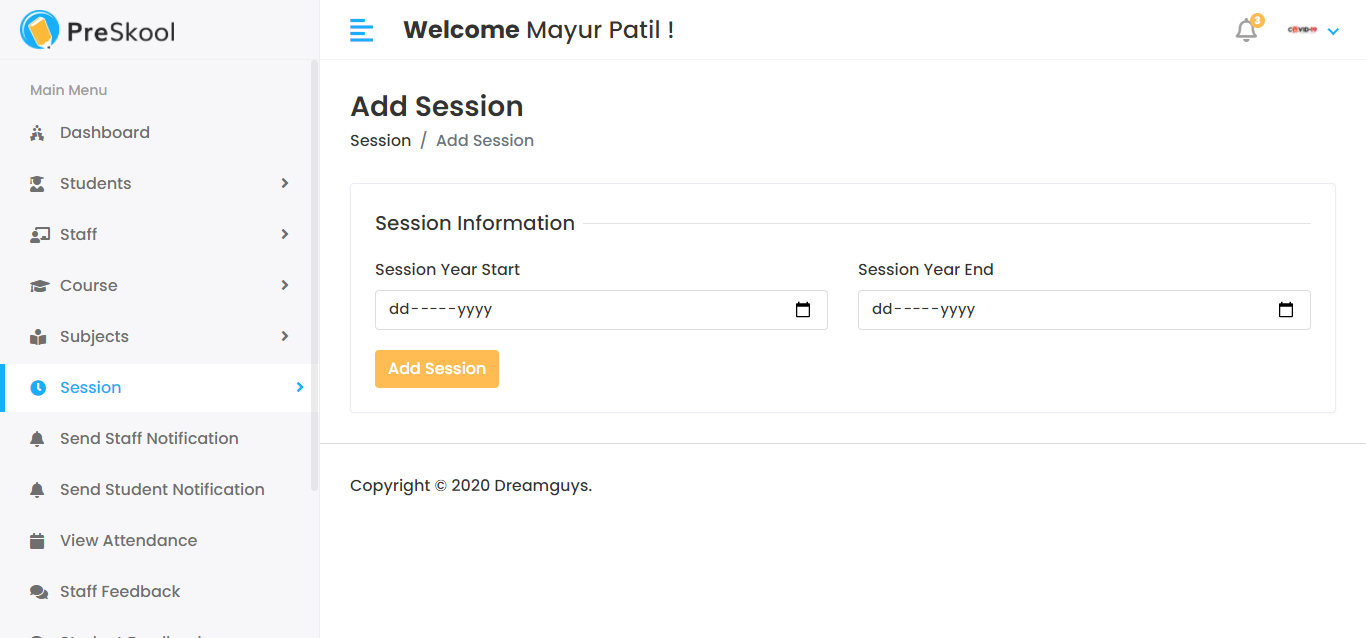
Task: Open the notifications bell icon
Action: click(1246, 31)
